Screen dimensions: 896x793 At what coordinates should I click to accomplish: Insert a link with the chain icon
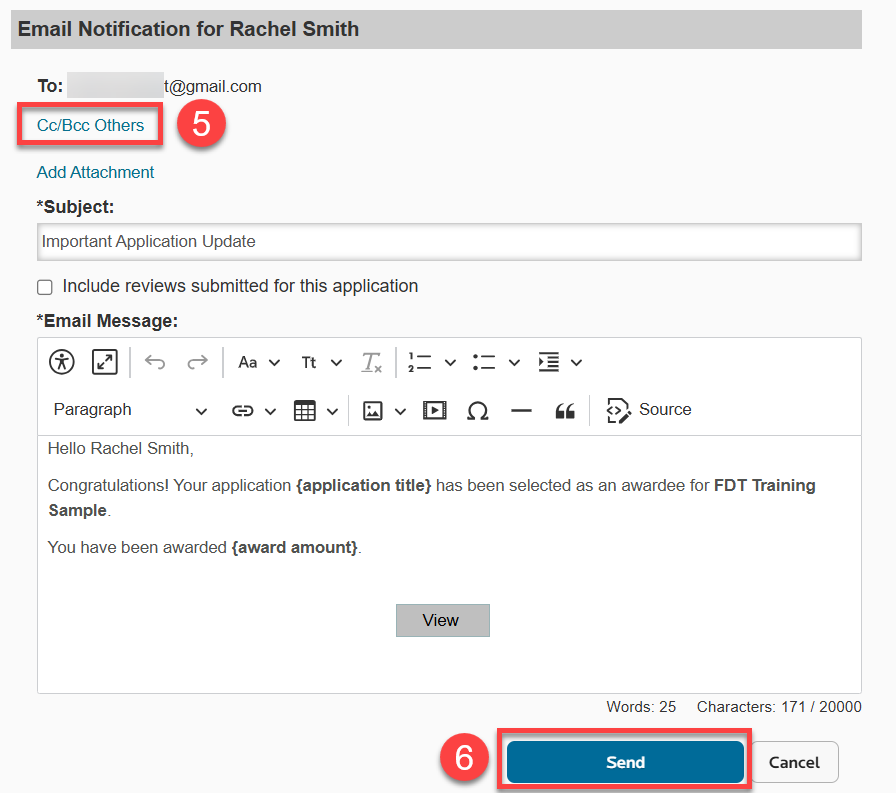pos(242,411)
